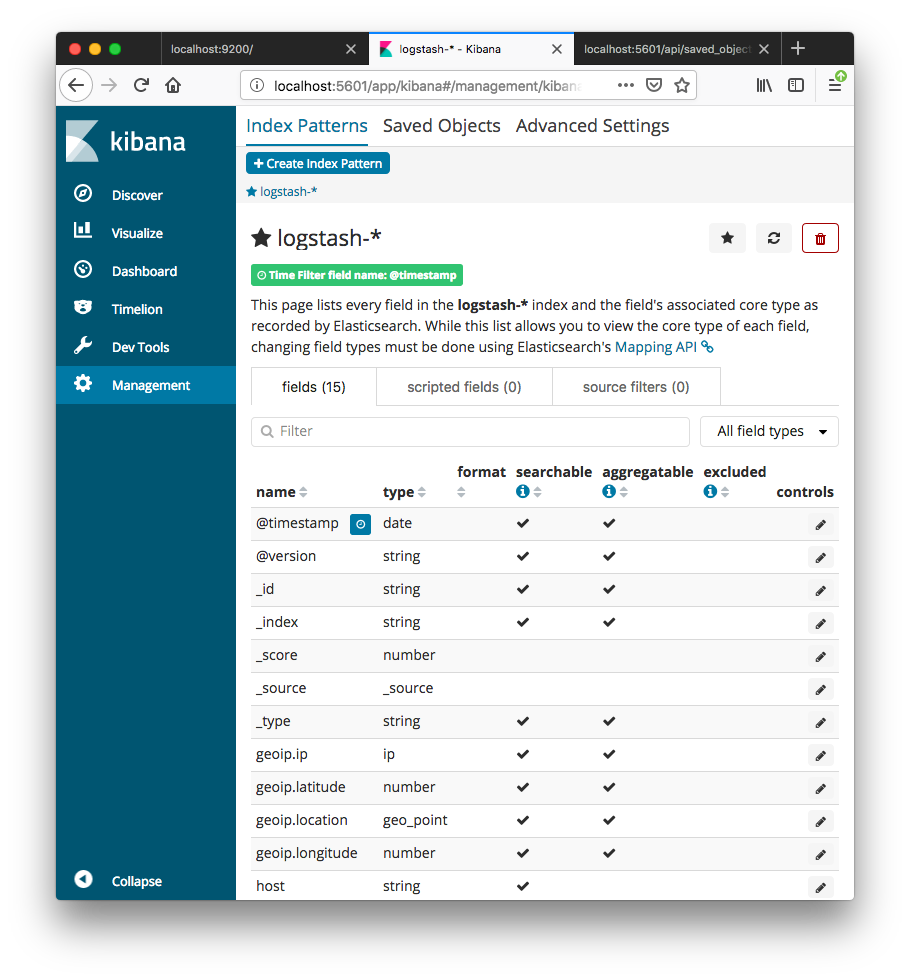Select the scripted fields (0) tab
The width and height of the screenshot is (910, 980).
coord(464,387)
